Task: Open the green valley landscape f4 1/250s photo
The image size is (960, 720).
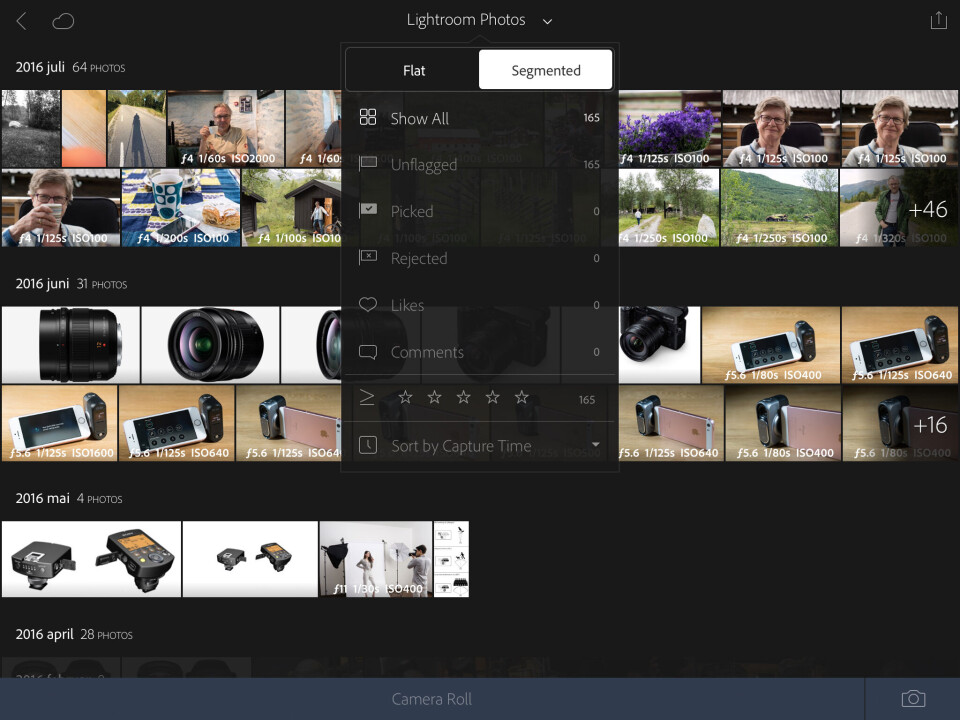Action: tap(779, 208)
